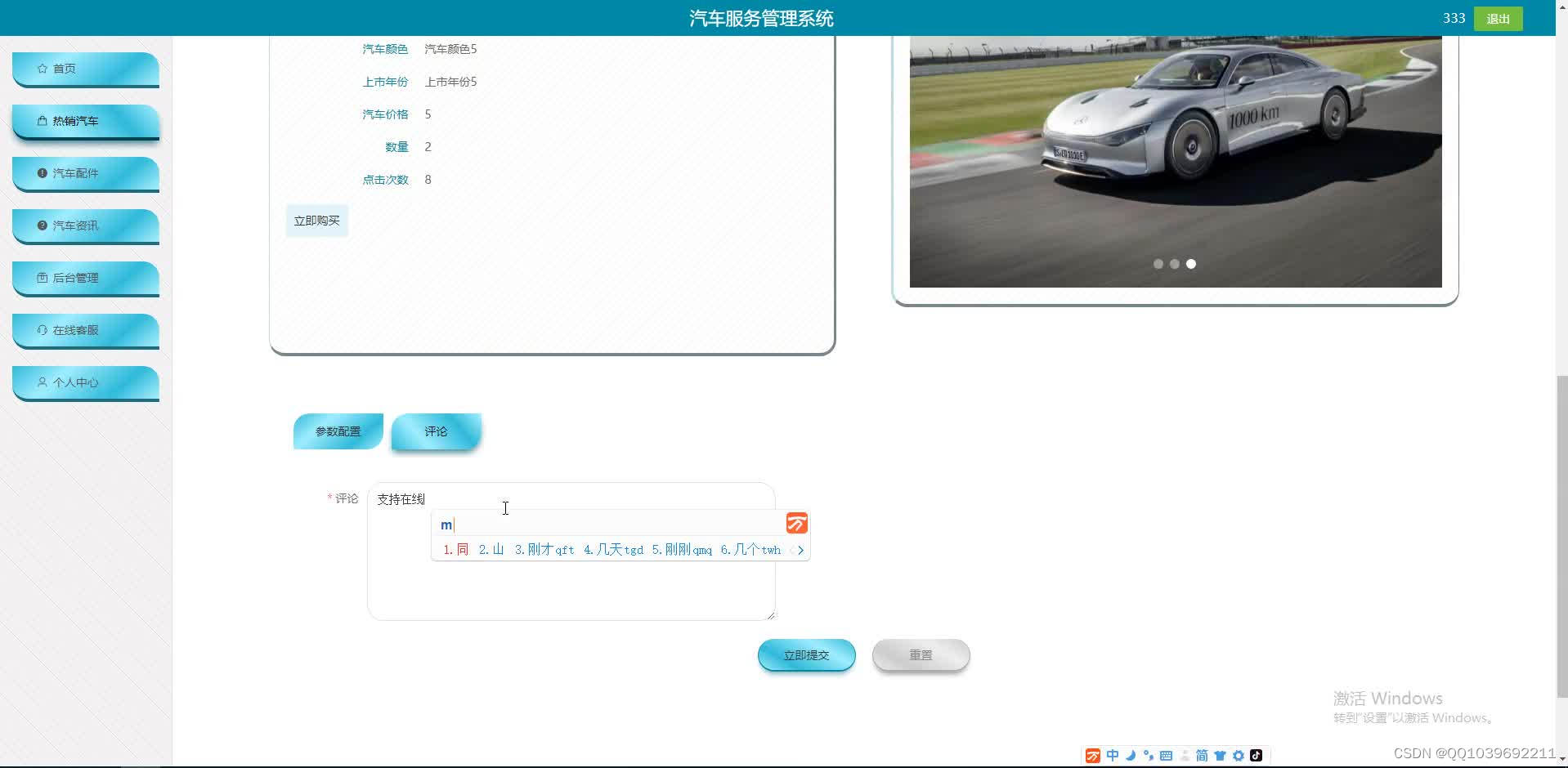Click the 汽车价格 label
Image resolution: width=1568 pixels, height=768 pixels.
(385, 114)
